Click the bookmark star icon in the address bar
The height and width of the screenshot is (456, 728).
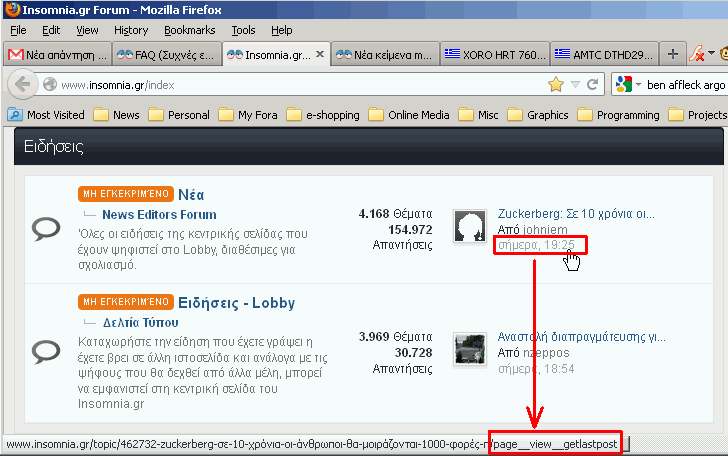[x=555, y=85]
